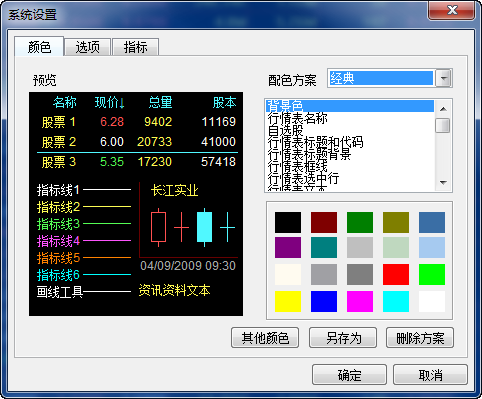
Task: Select the cyan color swatch
Action: [396, 301]
